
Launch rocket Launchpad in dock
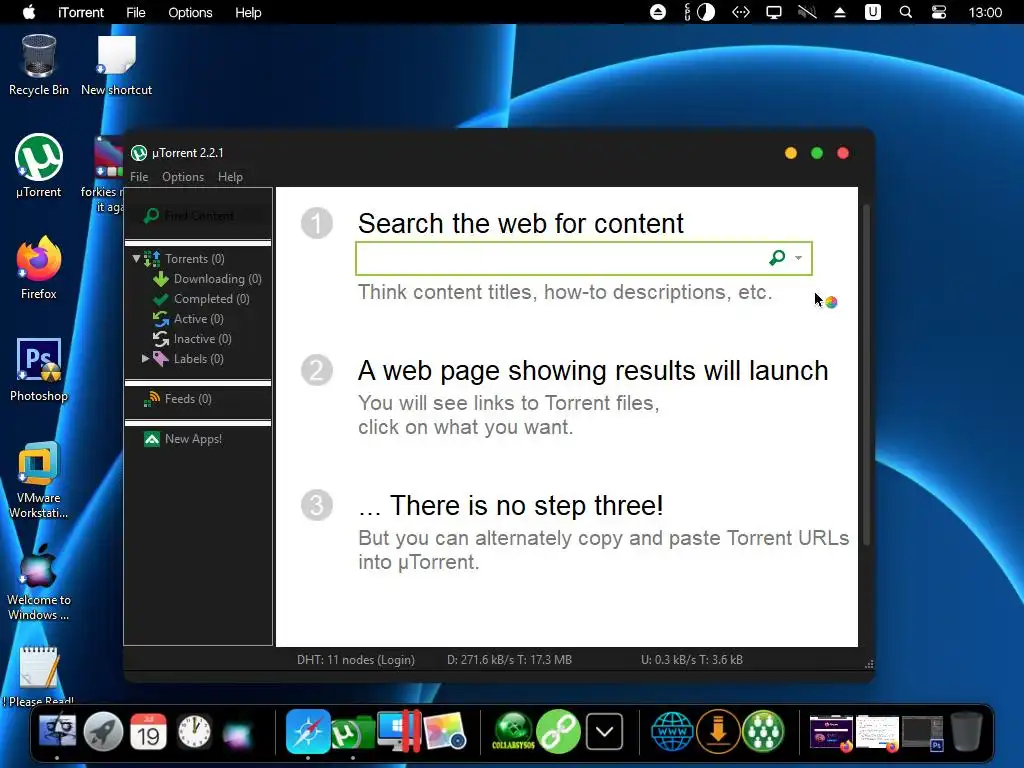tap(103, 731)
